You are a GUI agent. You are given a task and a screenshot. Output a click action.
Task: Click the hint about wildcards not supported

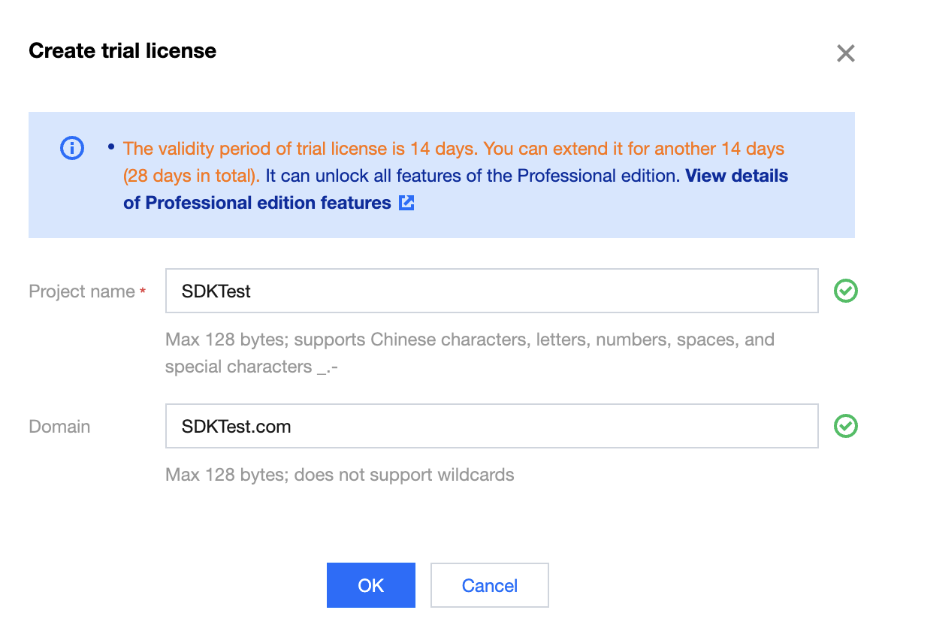click(x=339, y=475)
